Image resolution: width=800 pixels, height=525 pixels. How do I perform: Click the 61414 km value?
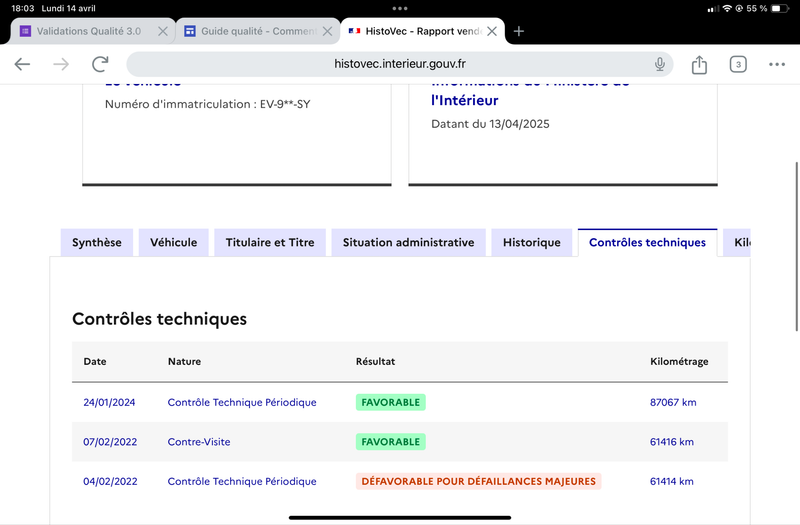click(x=672, y=481)
